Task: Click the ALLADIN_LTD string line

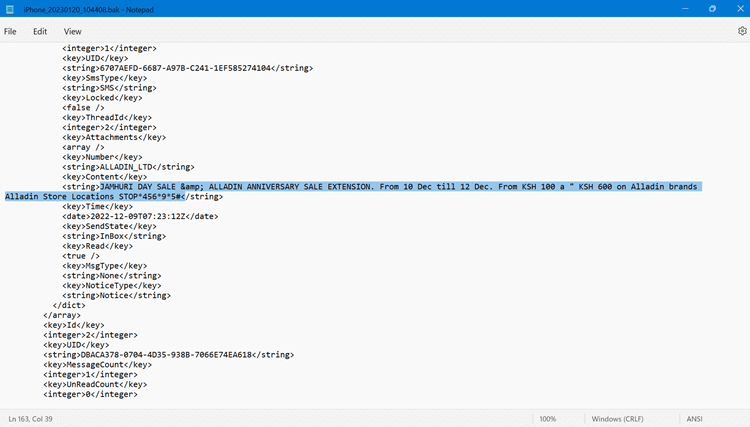Action: tap(128, 167)
